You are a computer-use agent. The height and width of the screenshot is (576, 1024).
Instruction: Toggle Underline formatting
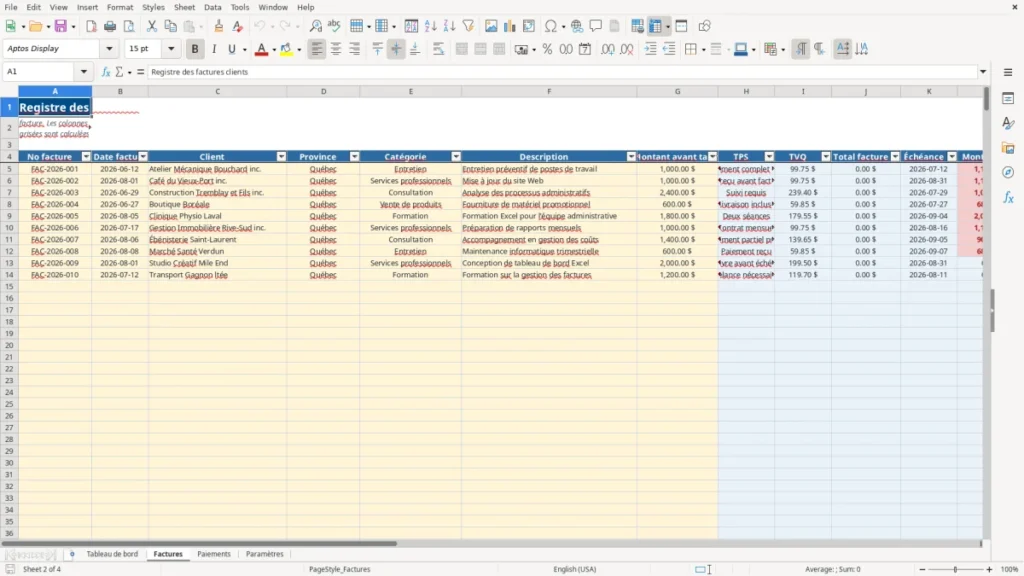pyautogui.click(x=231, y=49)
